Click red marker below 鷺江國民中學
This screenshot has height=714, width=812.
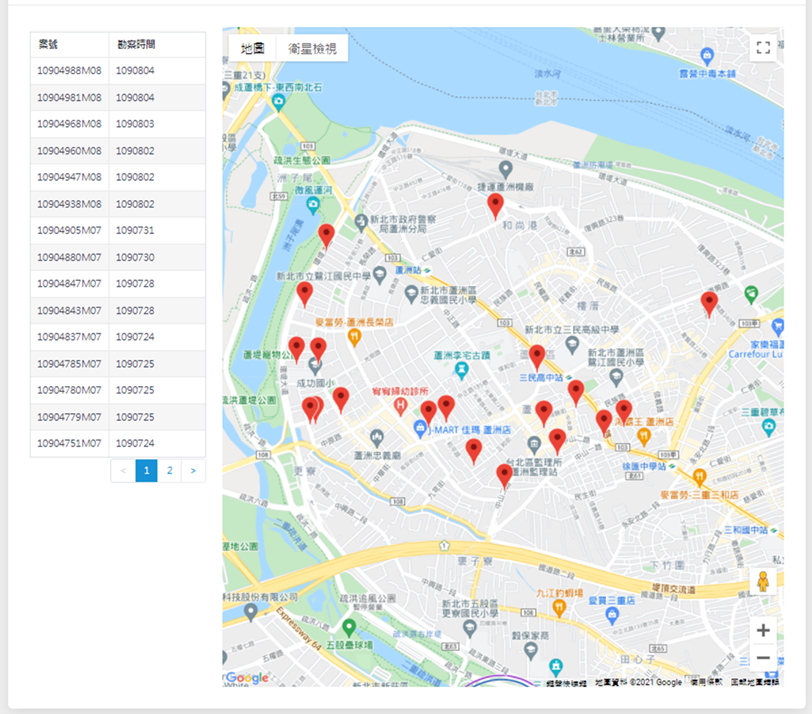click(304, 294)
